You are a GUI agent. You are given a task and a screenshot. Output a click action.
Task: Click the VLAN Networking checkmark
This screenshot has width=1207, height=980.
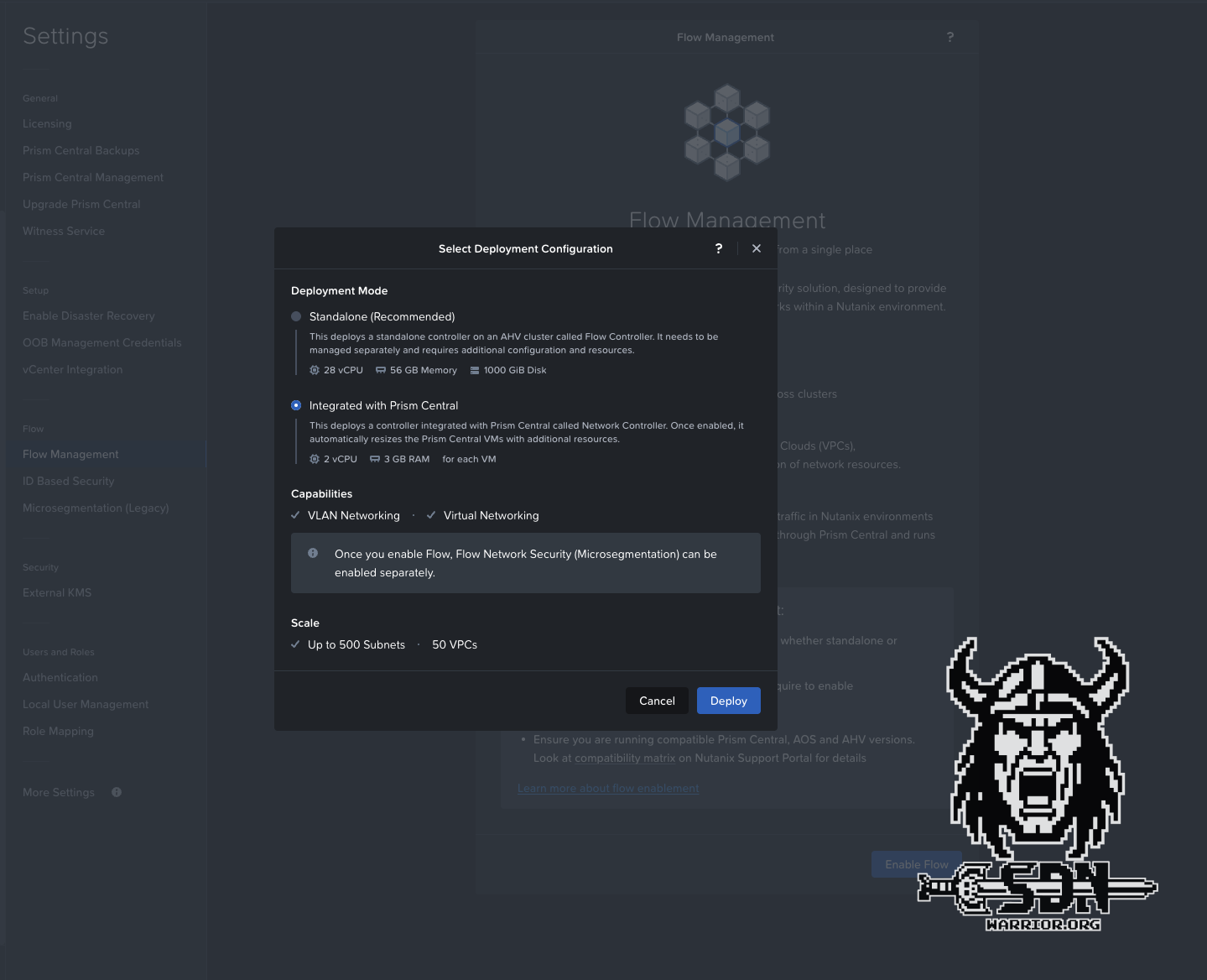295,515
